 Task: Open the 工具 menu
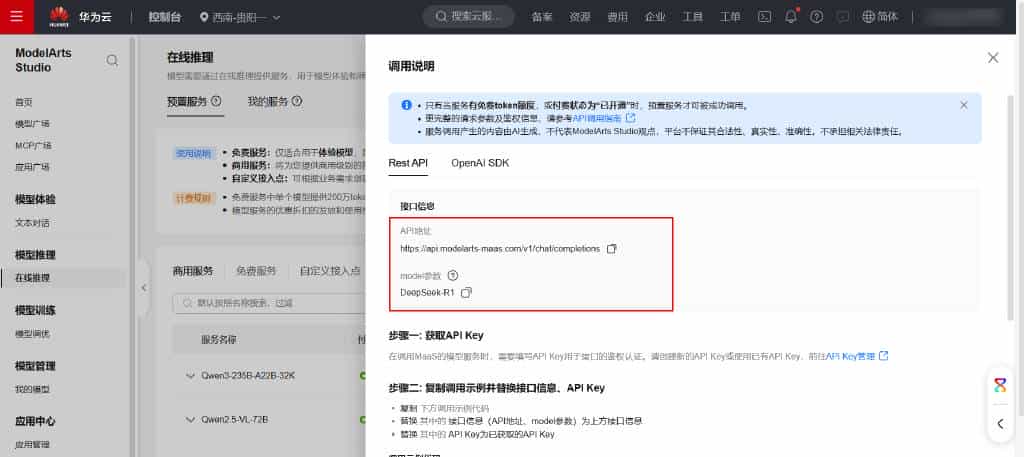coord(692,18)
